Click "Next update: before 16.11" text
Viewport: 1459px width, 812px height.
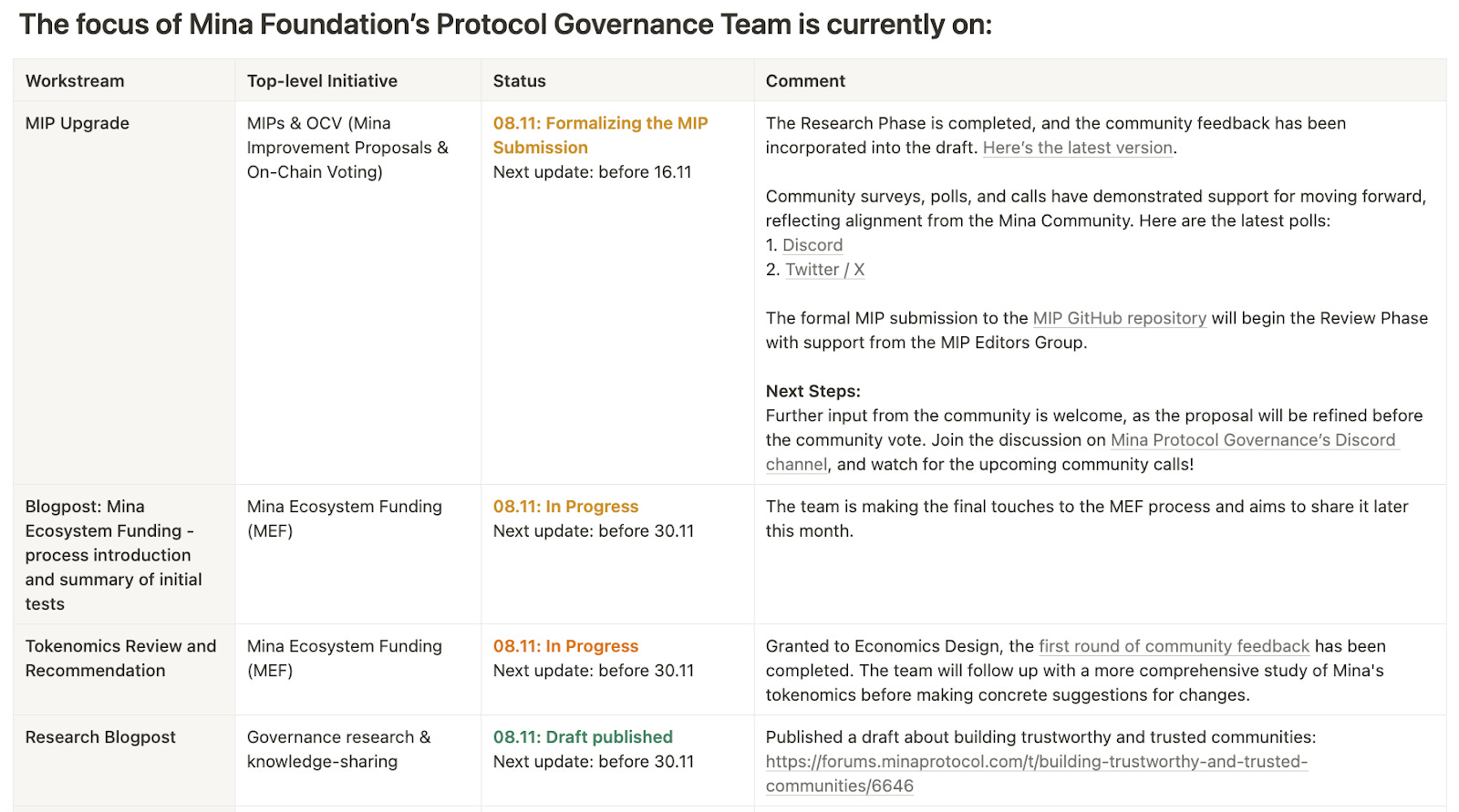point(593,172)
